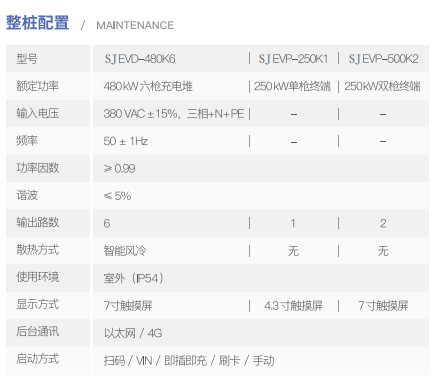Click the ≤ 5% harmonic value
Screen dimensions: 438x384
pos(117,196)
